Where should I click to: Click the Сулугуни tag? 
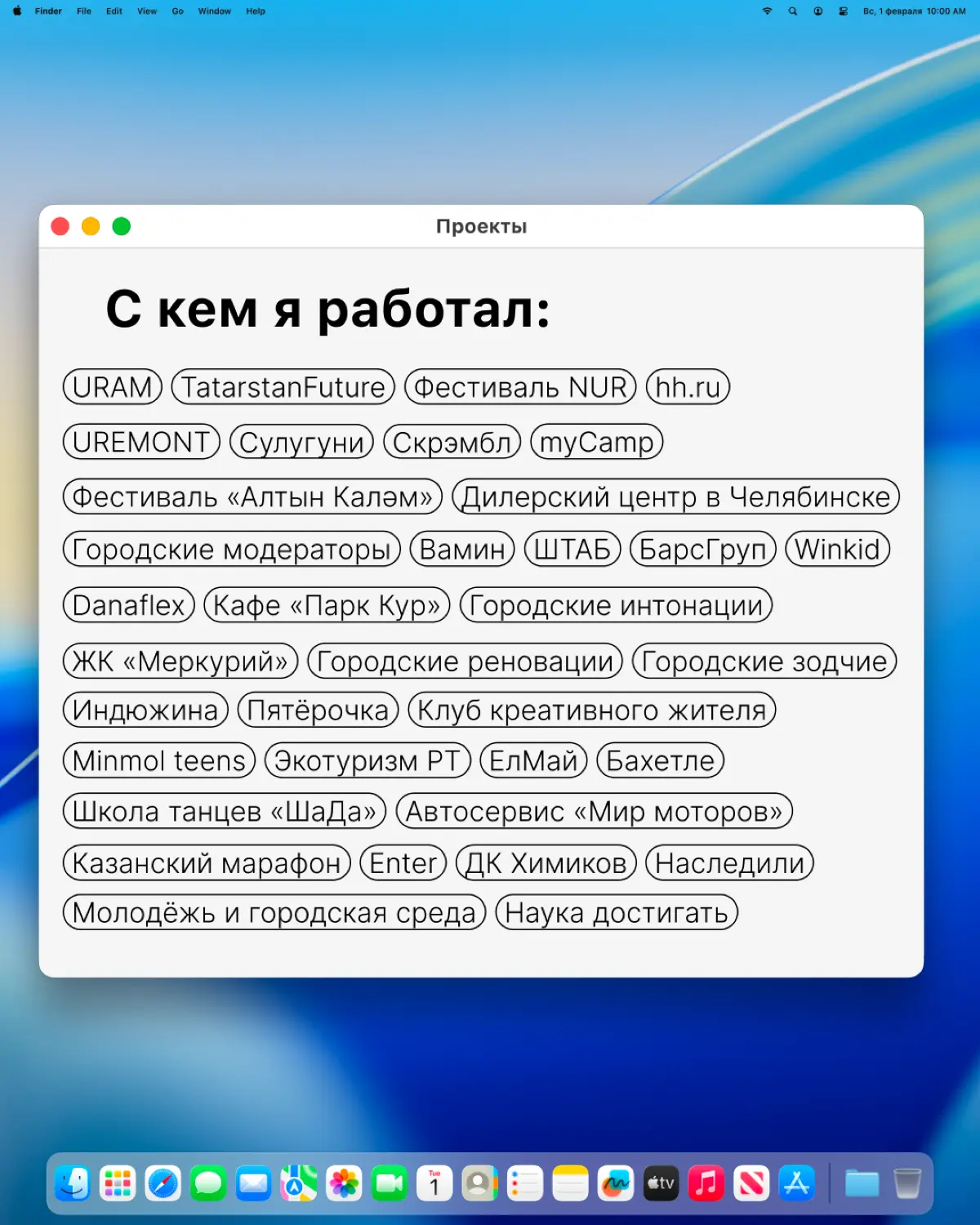[301, 442]
